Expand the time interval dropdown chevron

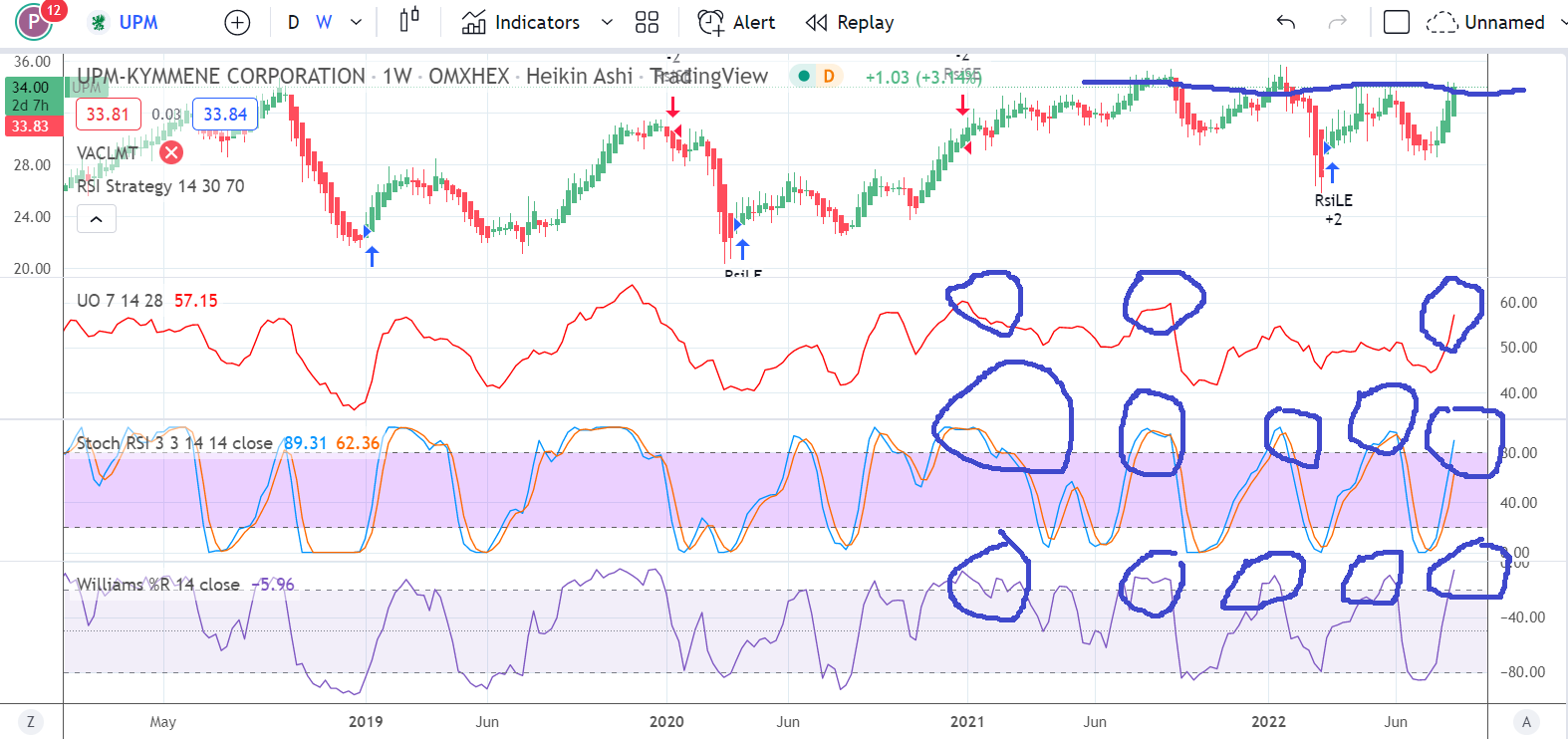[x=357, y=22]
